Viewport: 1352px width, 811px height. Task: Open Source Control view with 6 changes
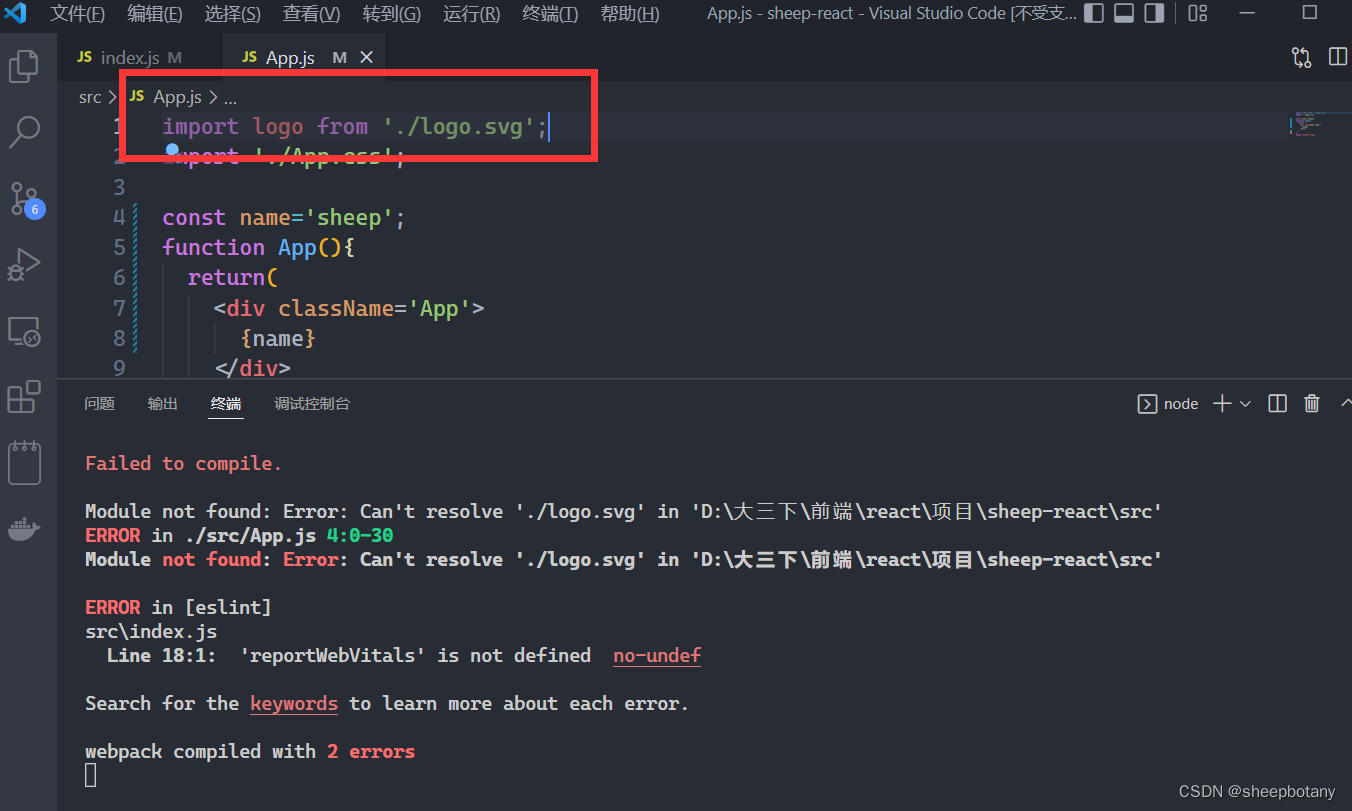tap(26, 199)
